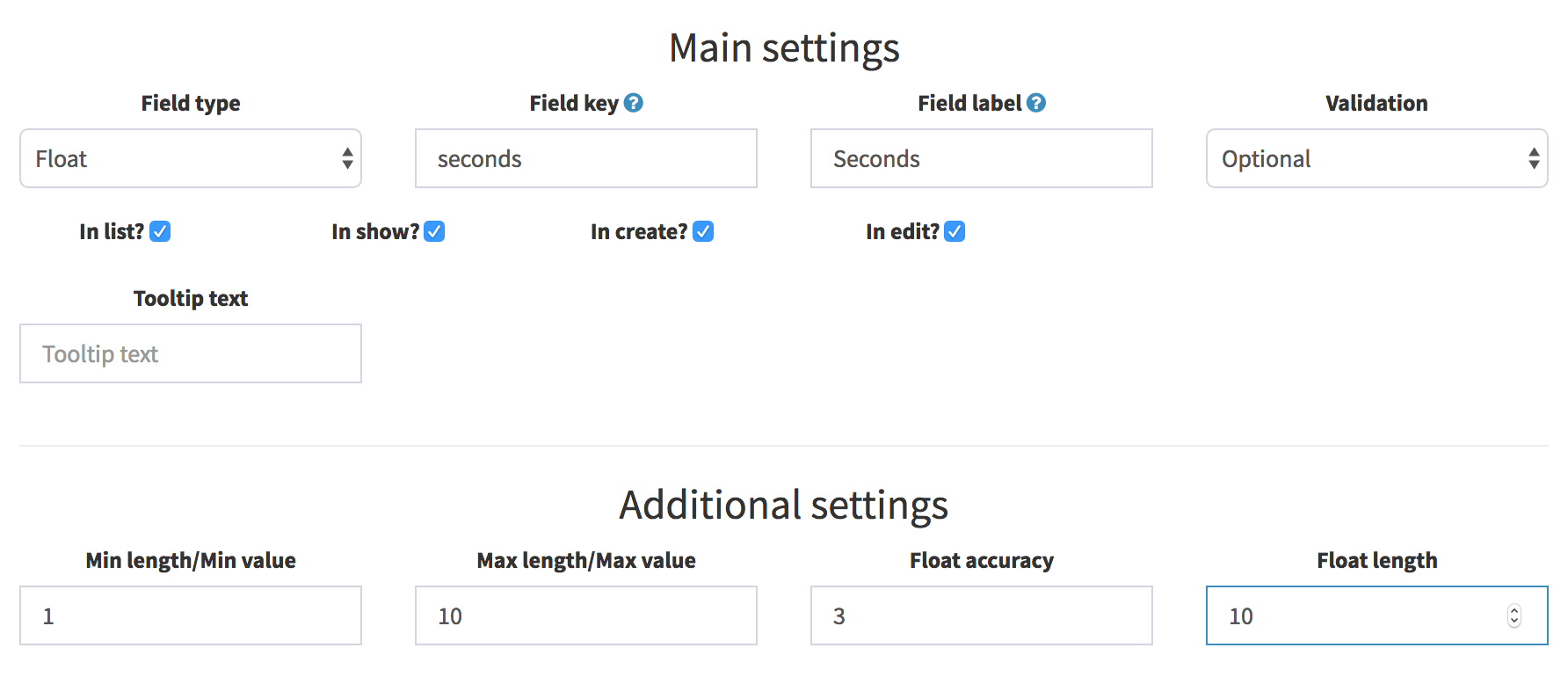Viewport: 1568px width, 677px height.
Task: Click the Float accuracy input showing 3
Action: [x=981, y=615]
